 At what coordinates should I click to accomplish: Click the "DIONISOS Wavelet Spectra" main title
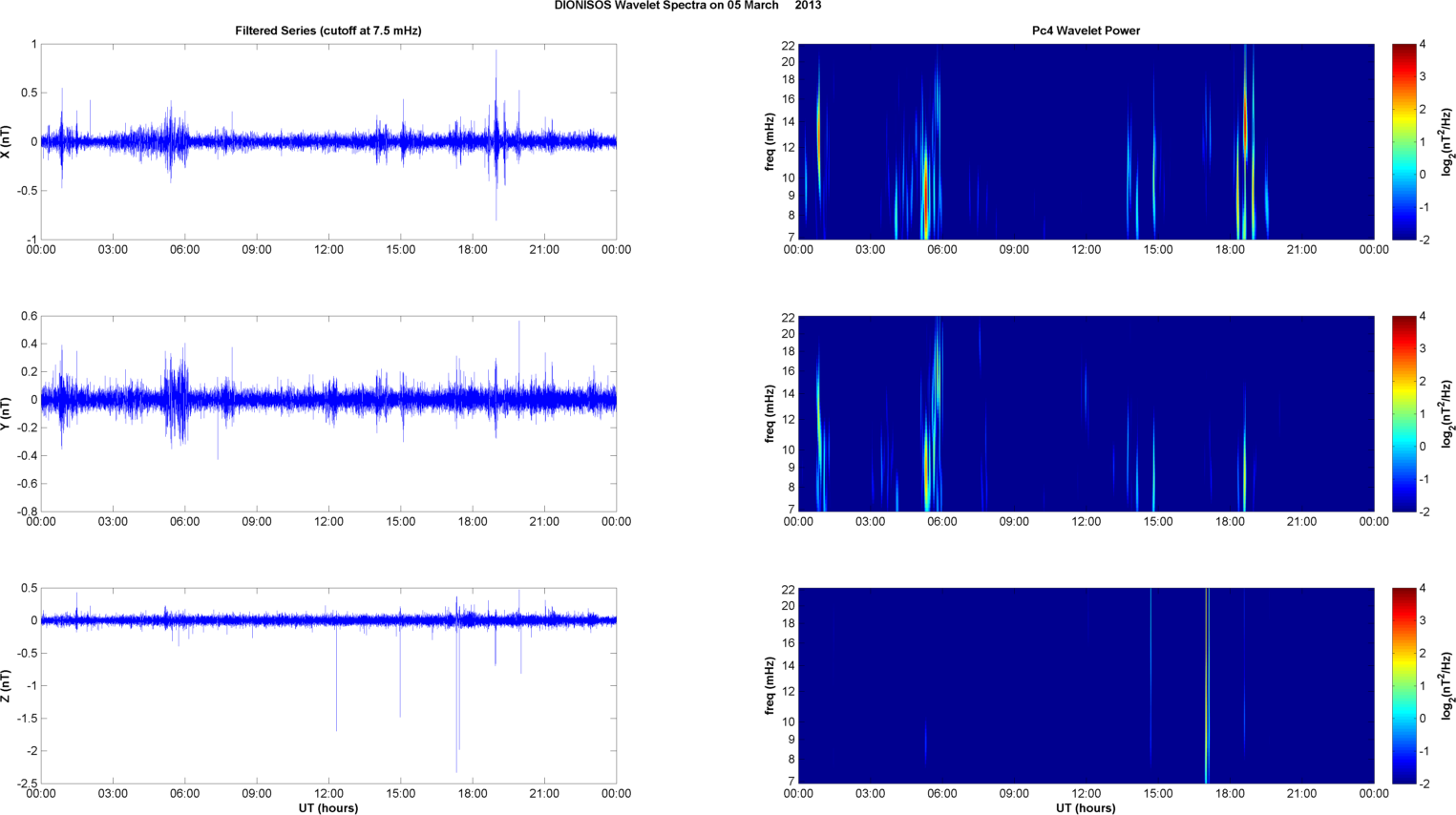(687, 6)
